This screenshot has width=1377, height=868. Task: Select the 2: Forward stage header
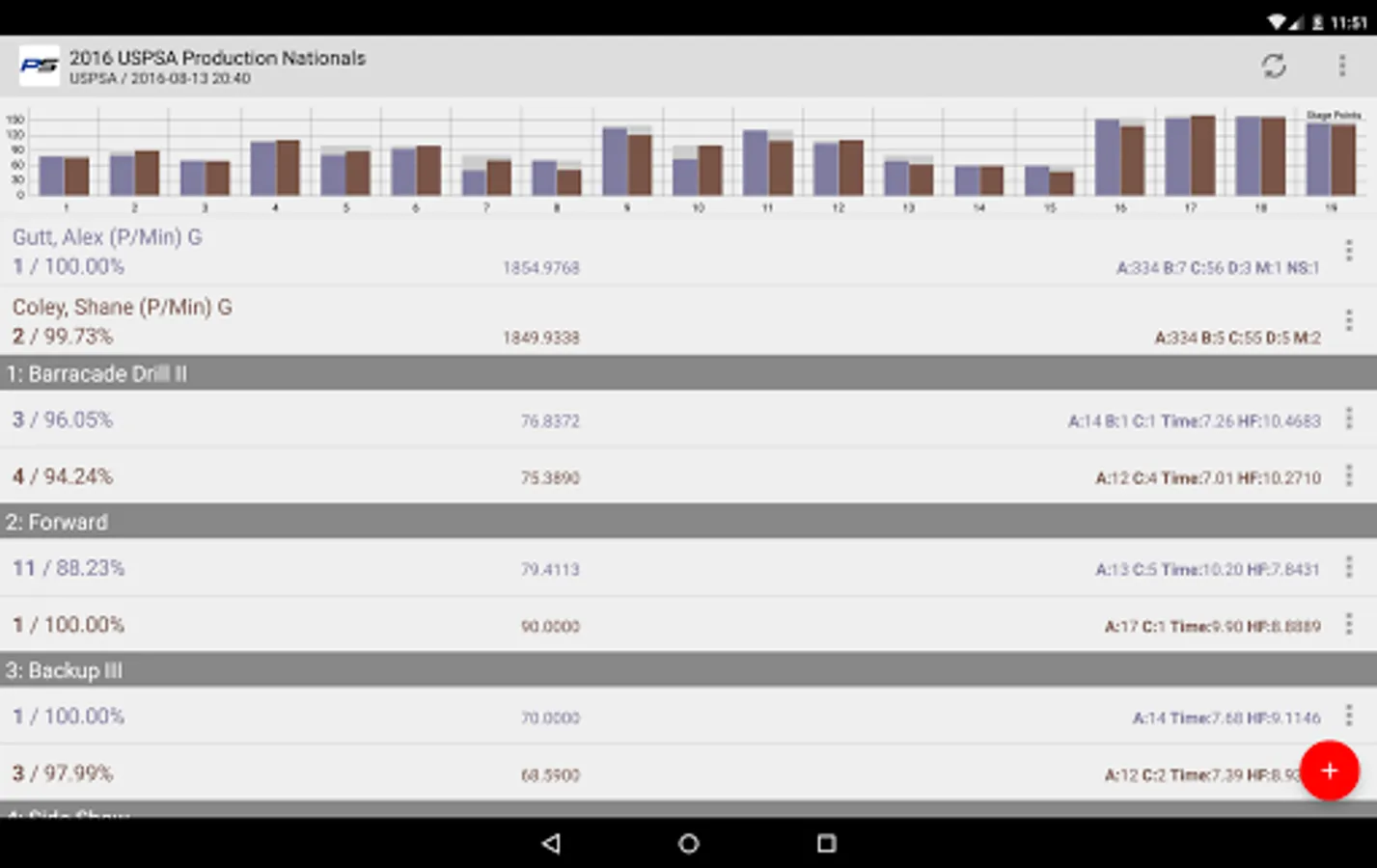click(x=688, y=522)
